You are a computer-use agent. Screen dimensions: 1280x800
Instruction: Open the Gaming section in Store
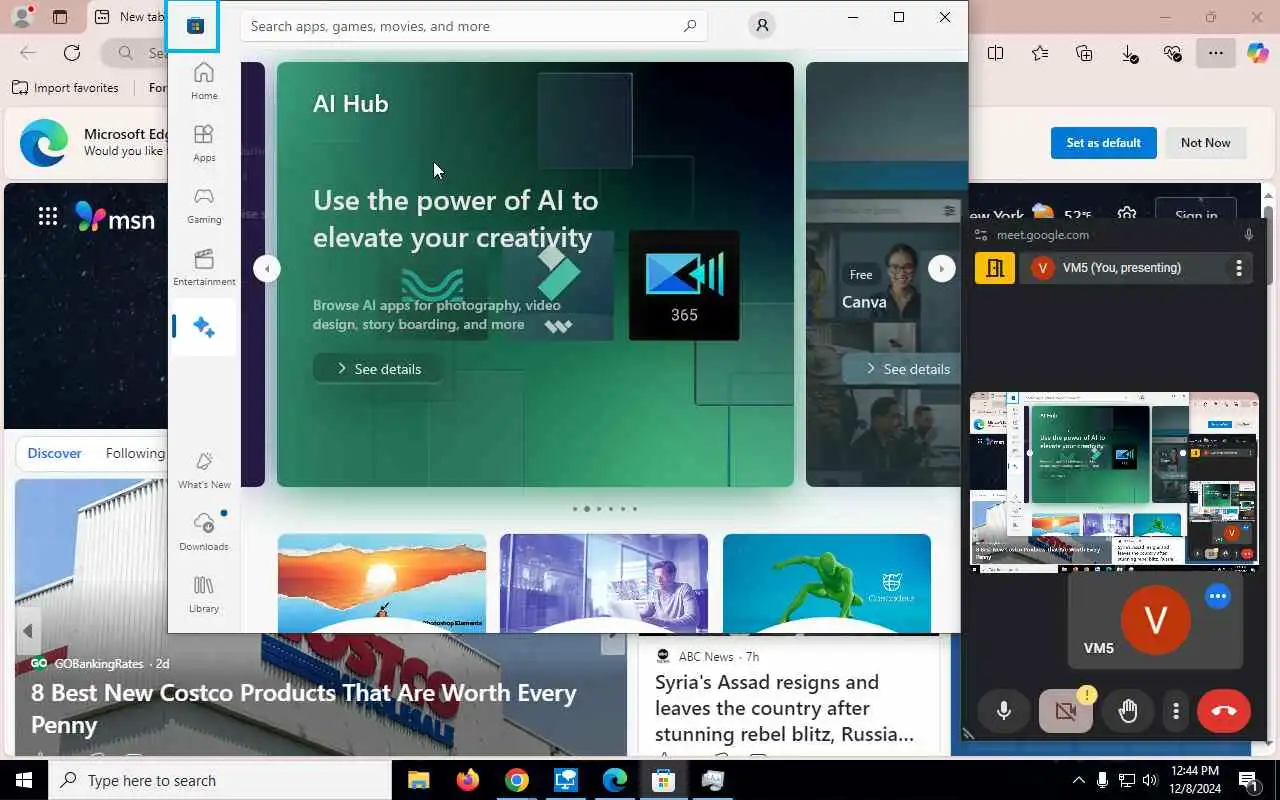tap(204, 205)
